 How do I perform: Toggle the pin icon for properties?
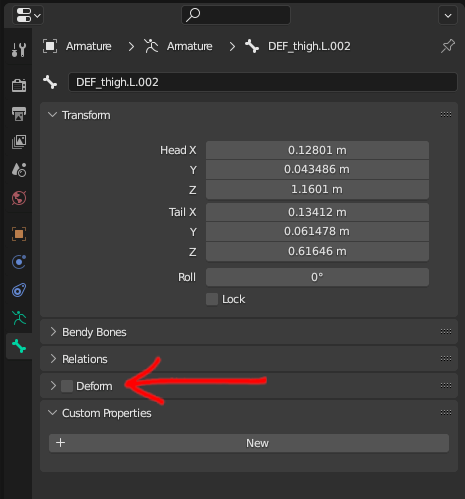pos(448,46)
